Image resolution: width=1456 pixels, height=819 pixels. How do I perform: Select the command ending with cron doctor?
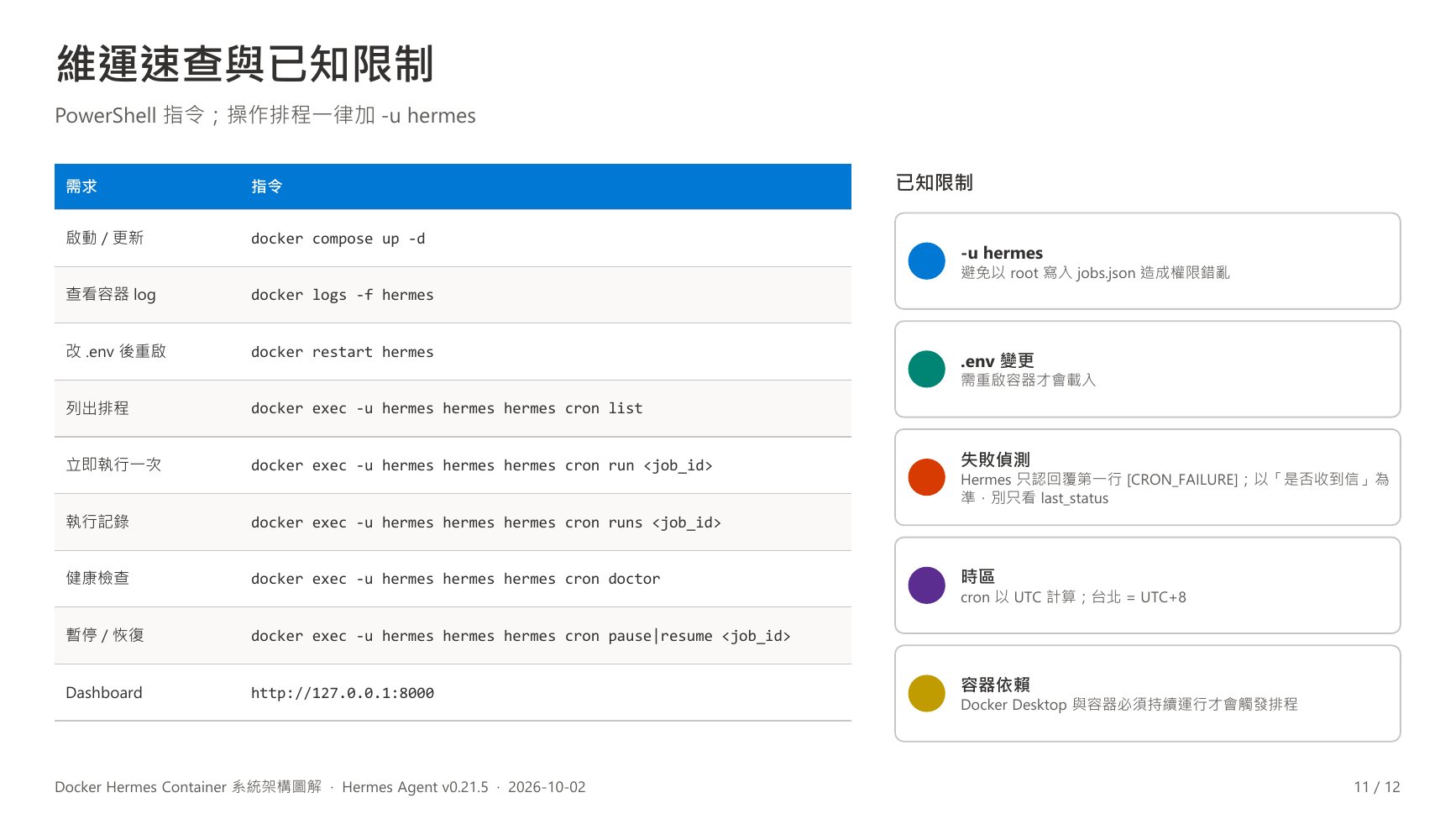(x=456, y=579)
